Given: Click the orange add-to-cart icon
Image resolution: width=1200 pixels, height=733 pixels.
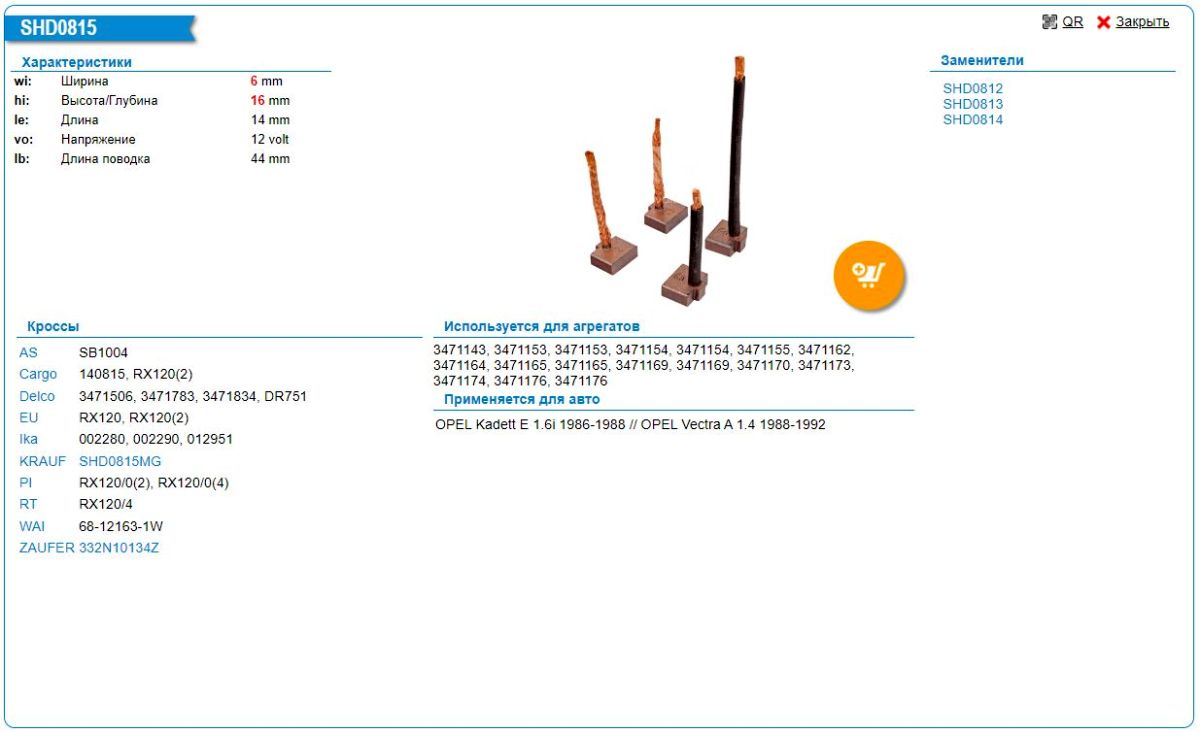Looking at the screenshot, I should 868,273.
